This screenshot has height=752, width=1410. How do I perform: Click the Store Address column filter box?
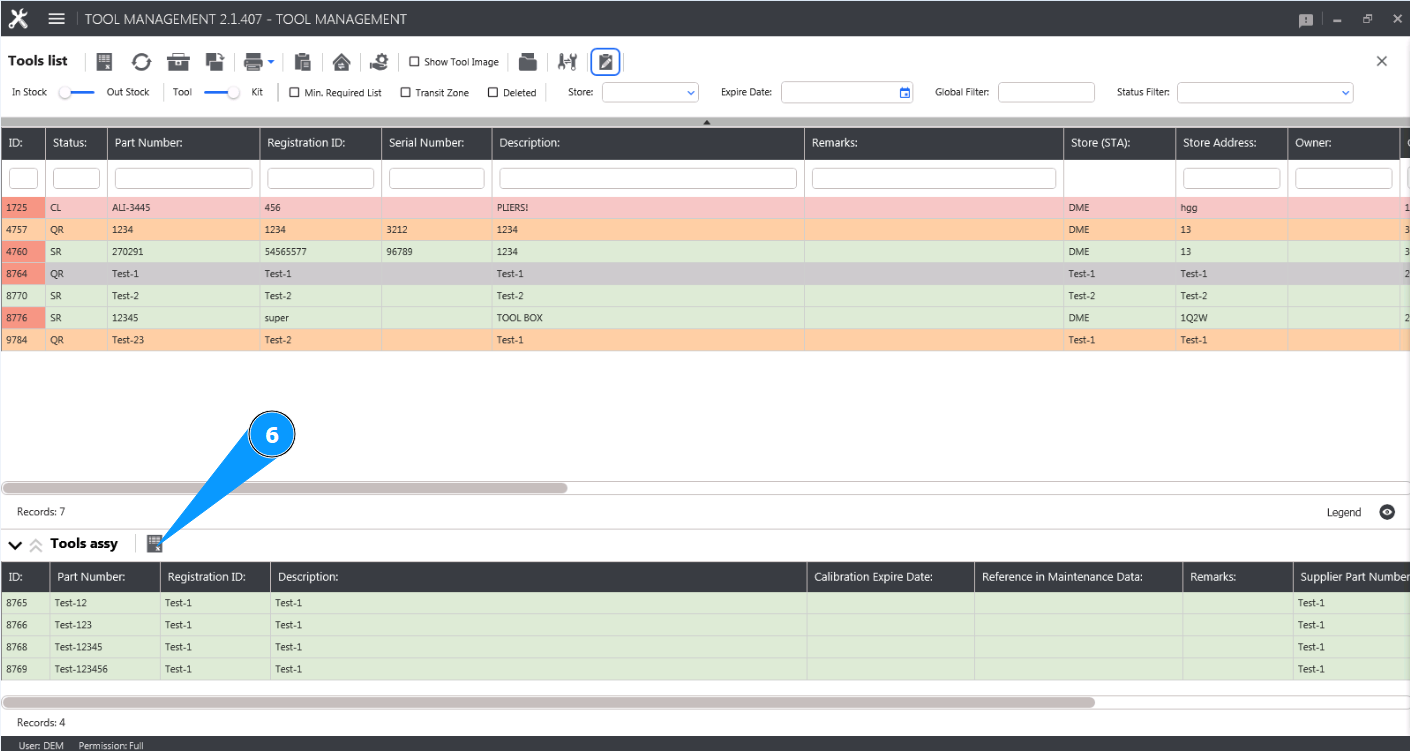(x=1232, y=178)
